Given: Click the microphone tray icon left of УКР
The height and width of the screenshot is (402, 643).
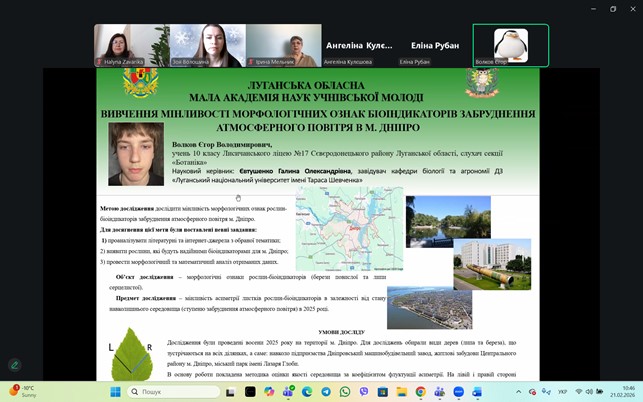Looking at the screenshot, I should pyautogui.click(x=546, y=392).
